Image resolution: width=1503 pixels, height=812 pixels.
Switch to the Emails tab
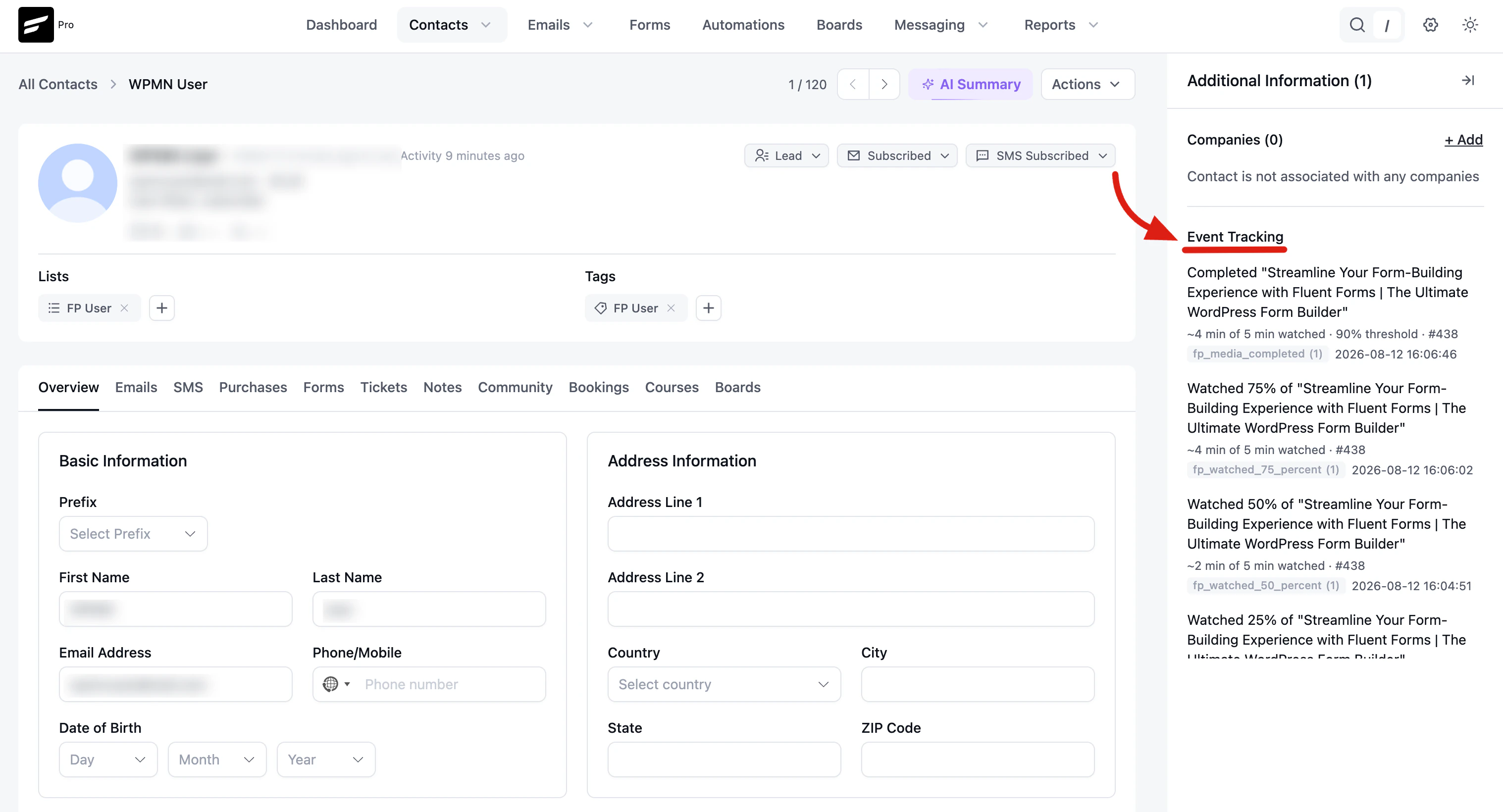point(136,387)
